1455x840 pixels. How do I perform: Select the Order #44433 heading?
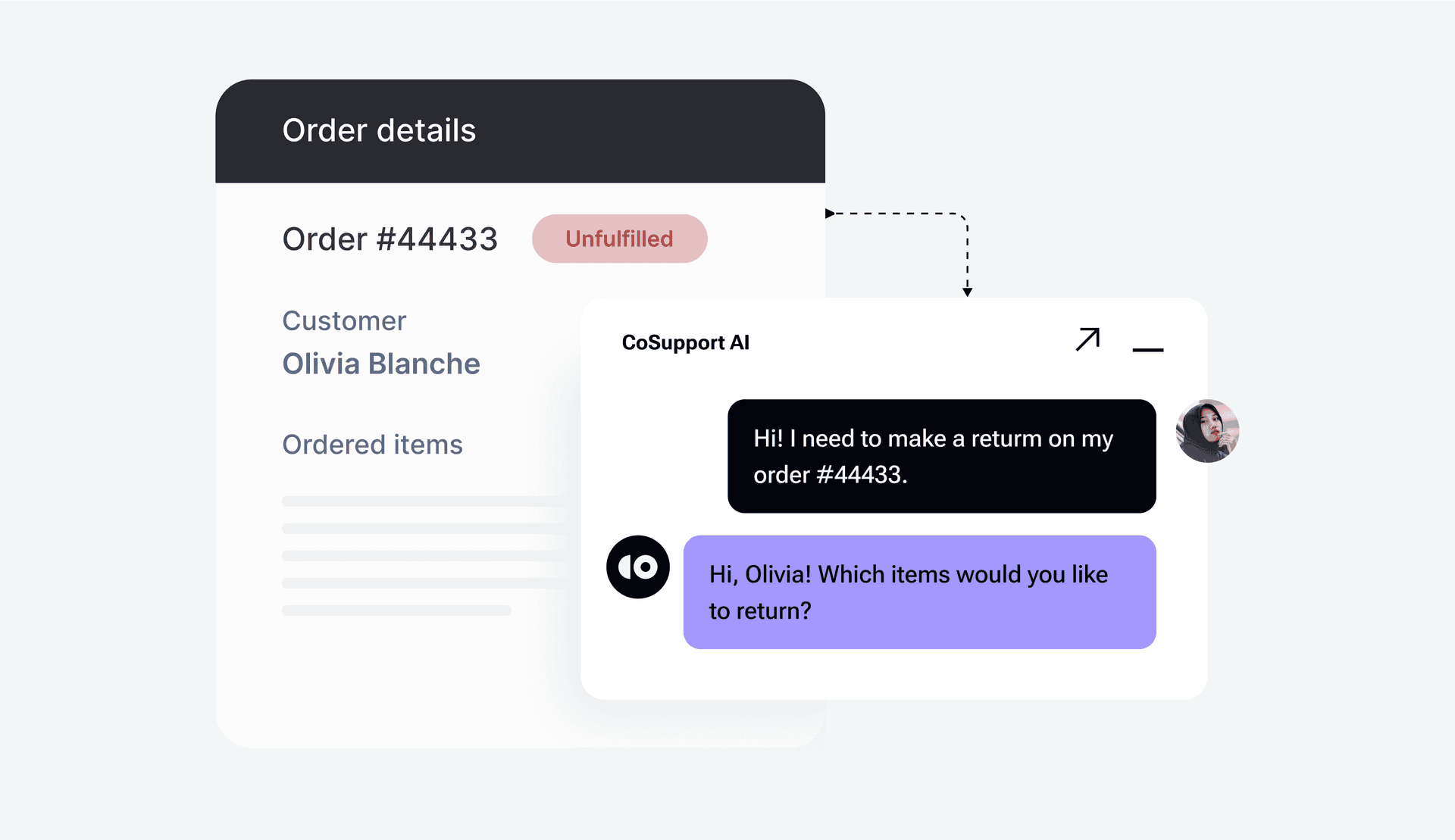coord(390,239)
